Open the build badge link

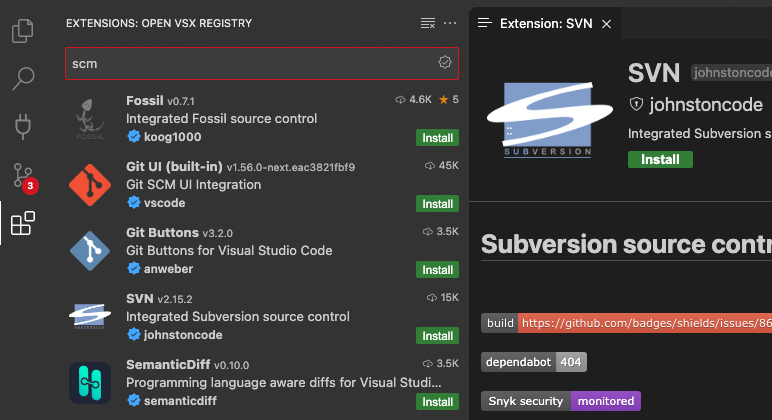click(x=626, y=323)
